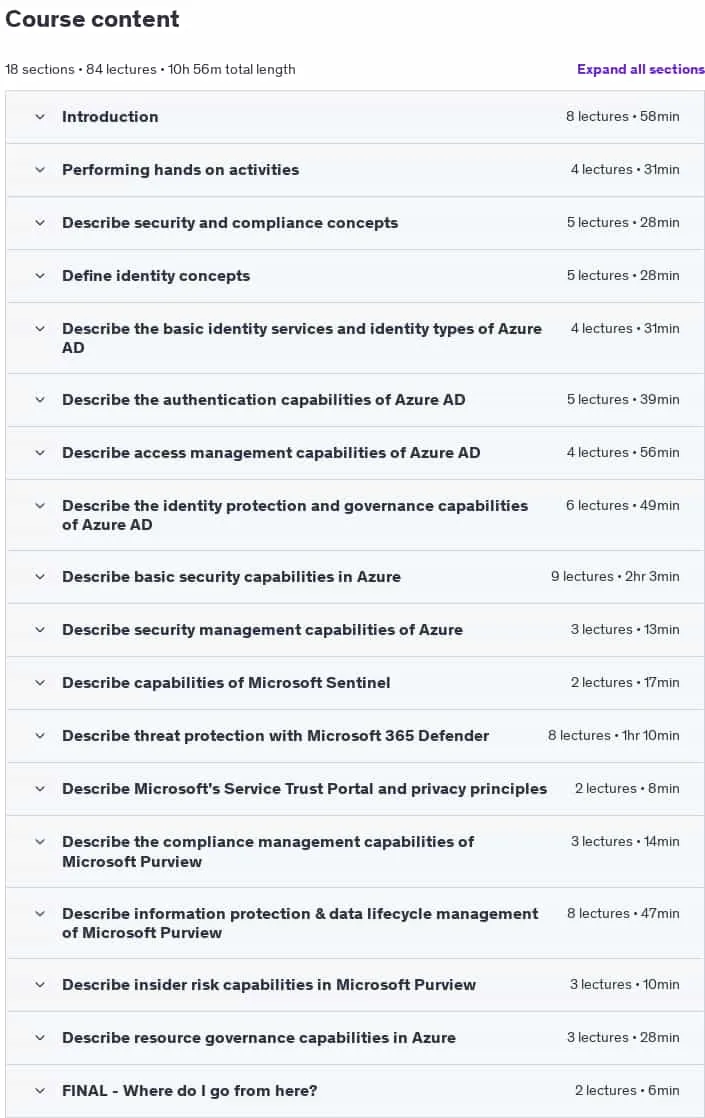
Task: Expand the Introduction section chevron
Action: 40,117
